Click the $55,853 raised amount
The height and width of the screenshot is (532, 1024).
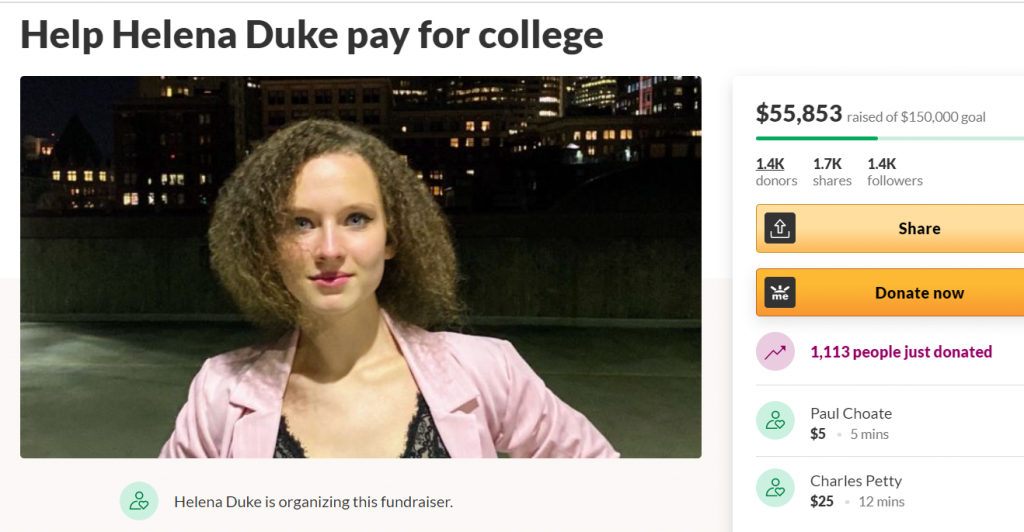point(799,114)
